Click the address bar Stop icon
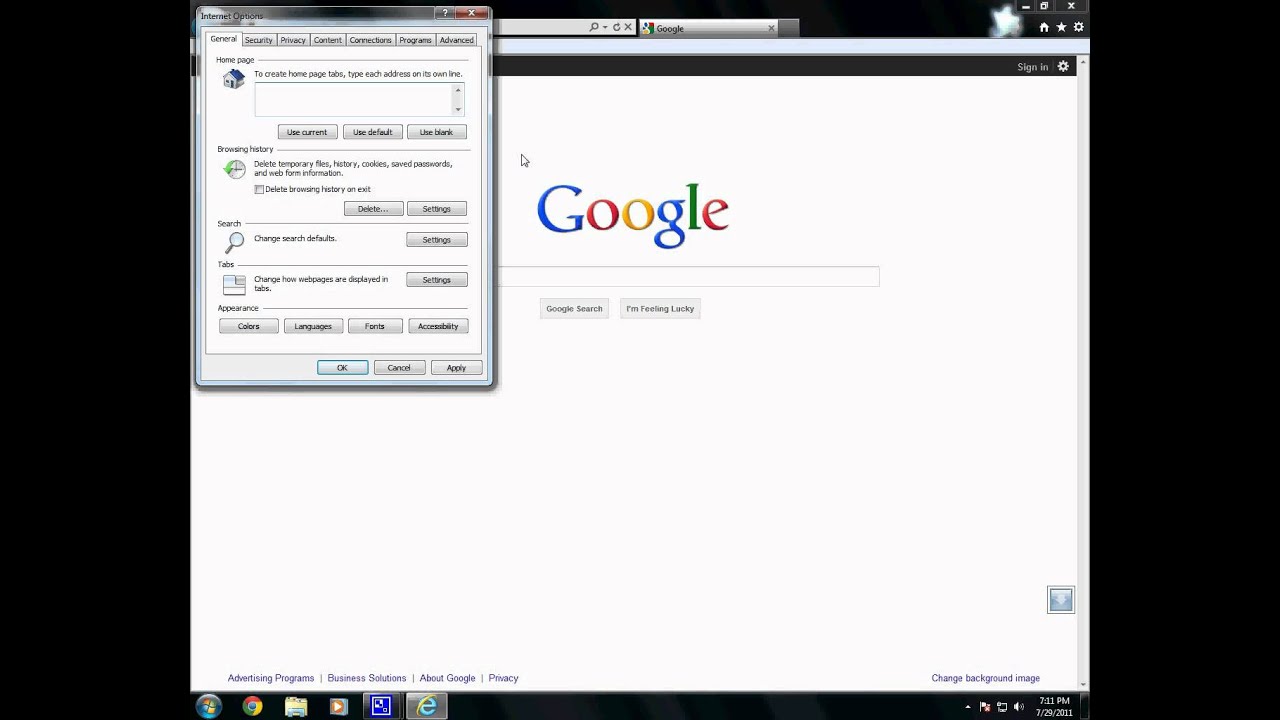 (628, 27)
